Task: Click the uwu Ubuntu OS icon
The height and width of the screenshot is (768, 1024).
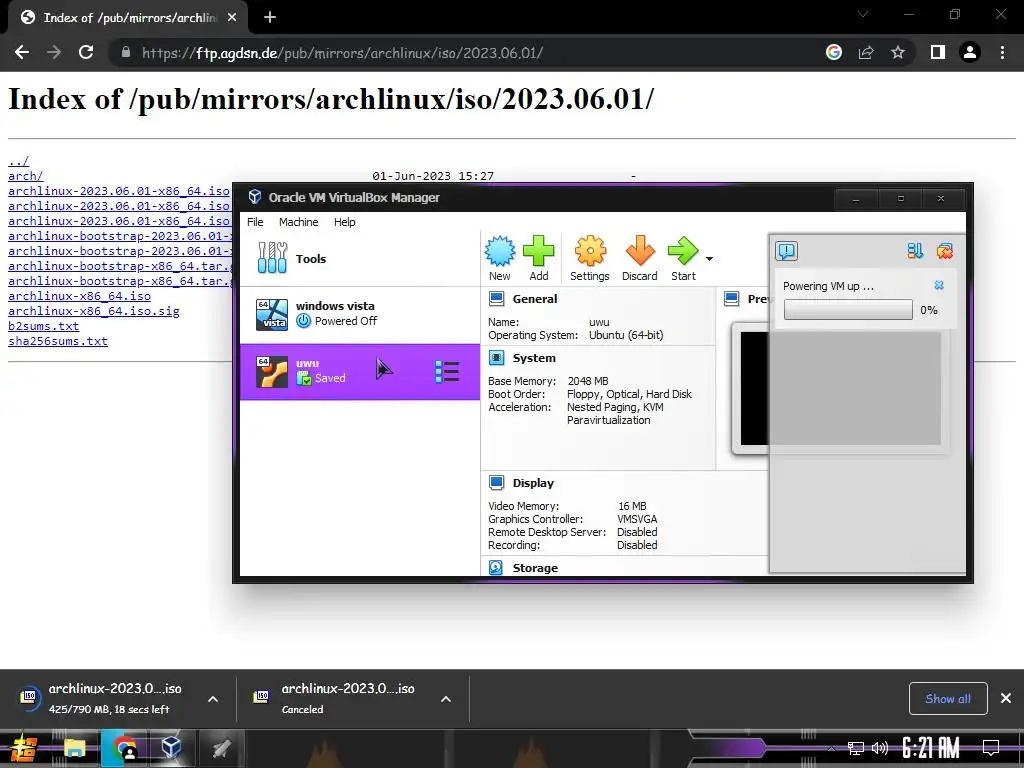Action: (x=272, y=372)
